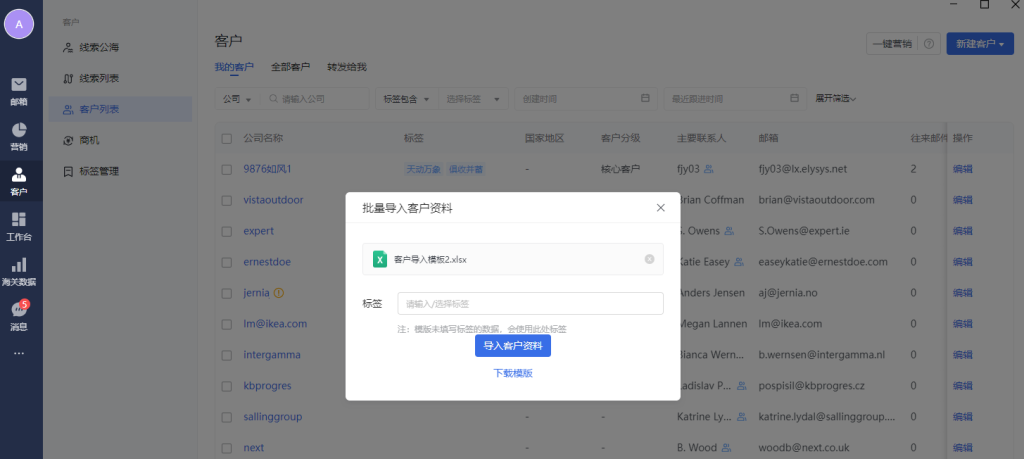Toggle the select-all checkbox in table header
Screen dimensions: 1024x459
coord(226,138)
